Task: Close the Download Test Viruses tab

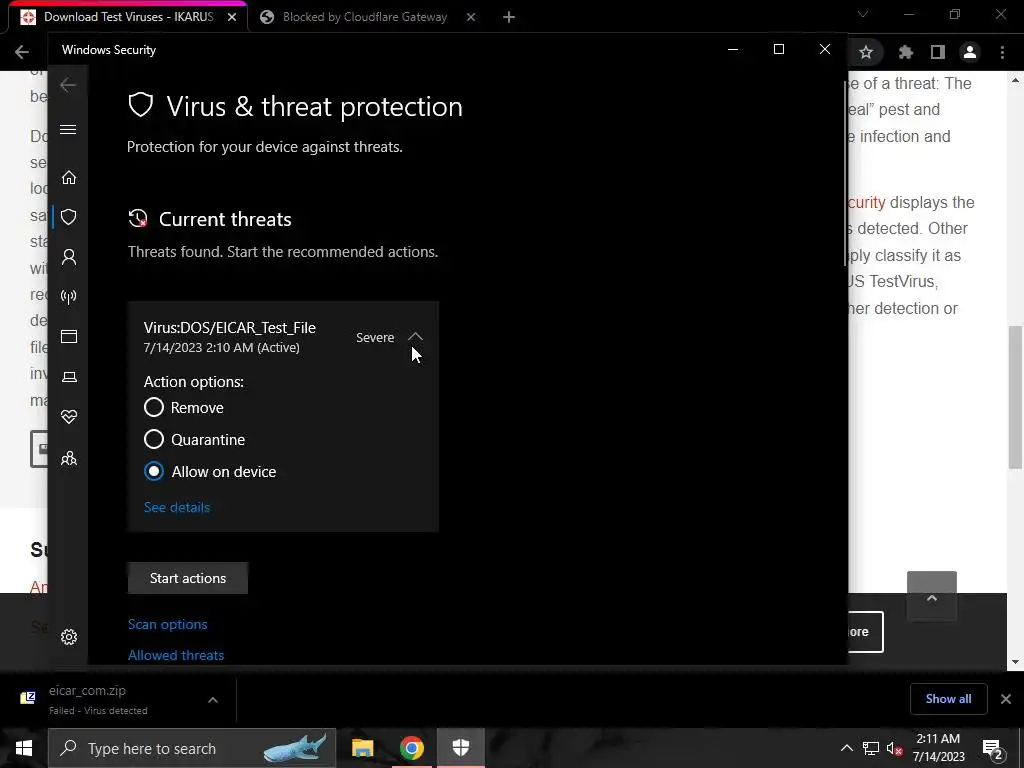Action: click(x=232, y=17)
